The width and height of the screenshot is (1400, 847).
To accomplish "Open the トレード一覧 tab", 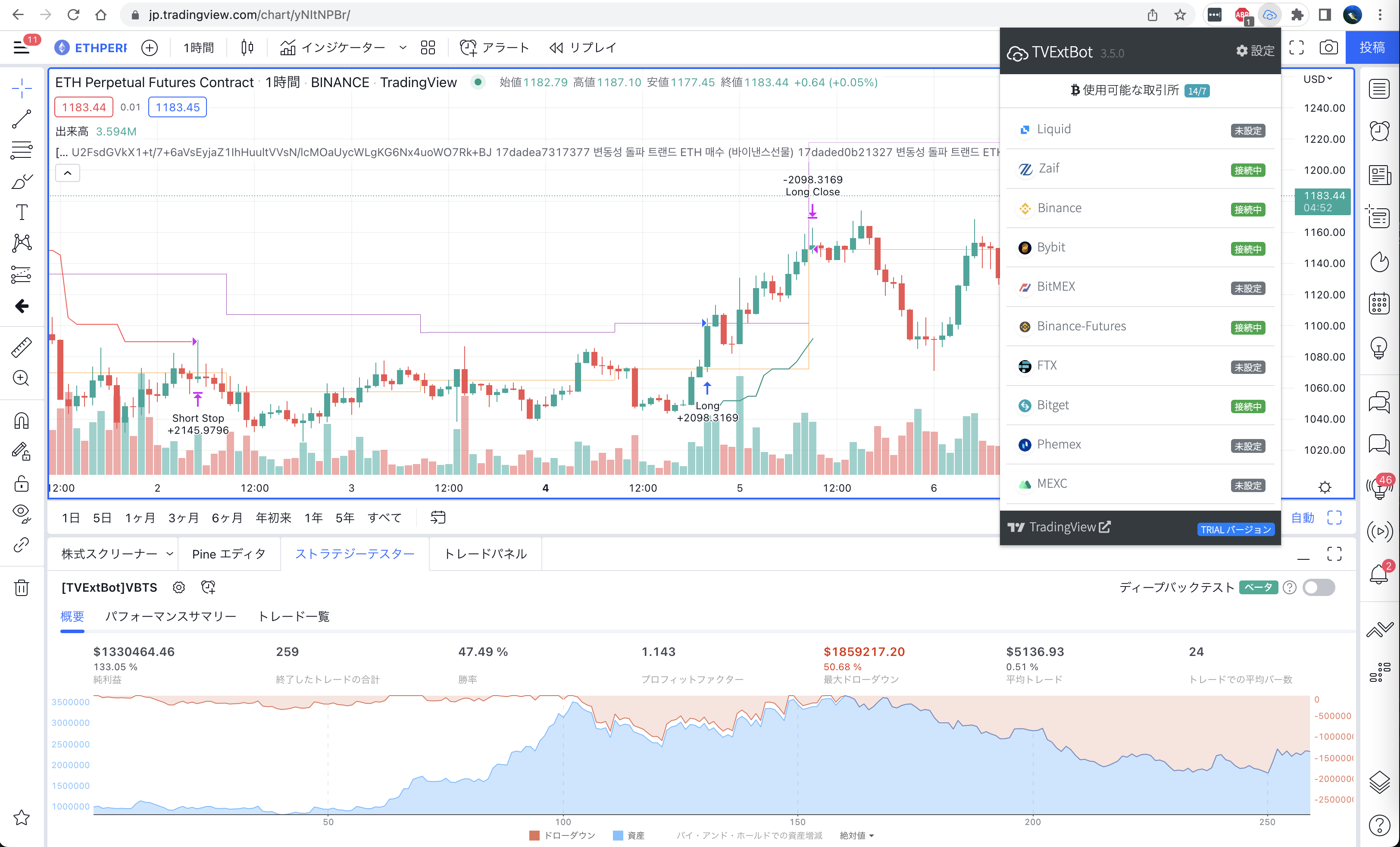I will tap(294, 617).
